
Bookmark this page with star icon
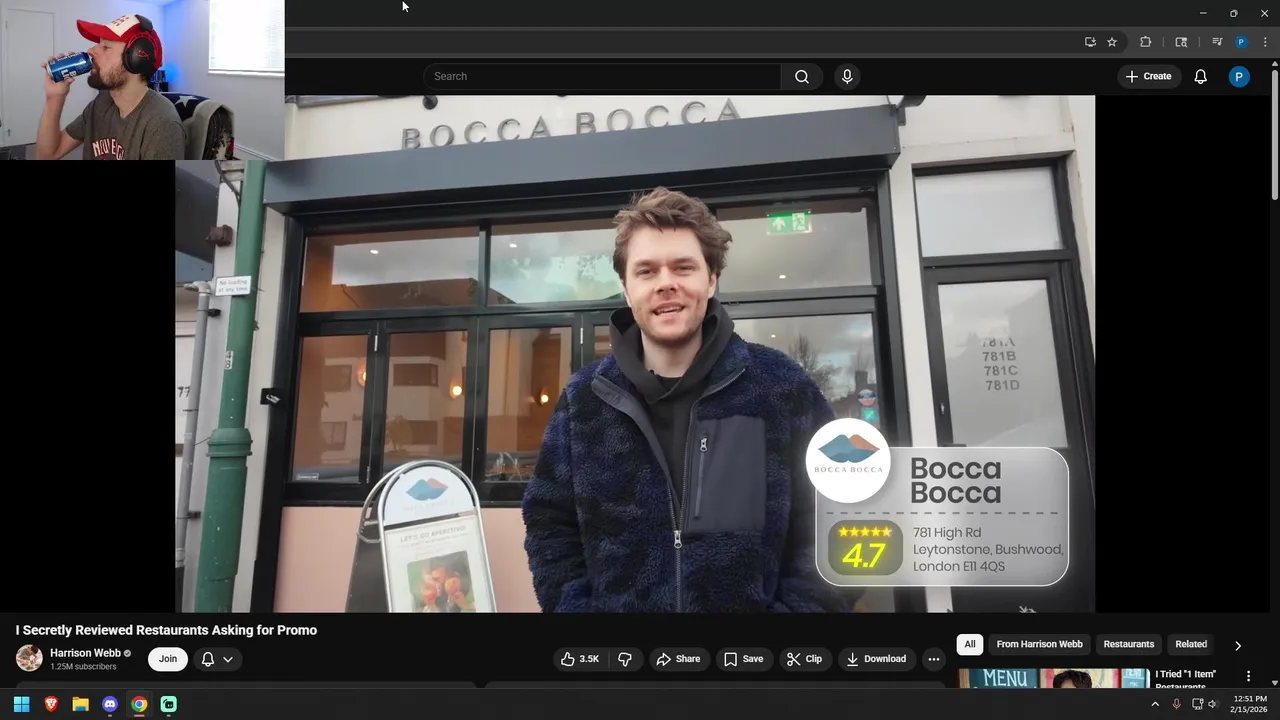(x=1112, y=42)
